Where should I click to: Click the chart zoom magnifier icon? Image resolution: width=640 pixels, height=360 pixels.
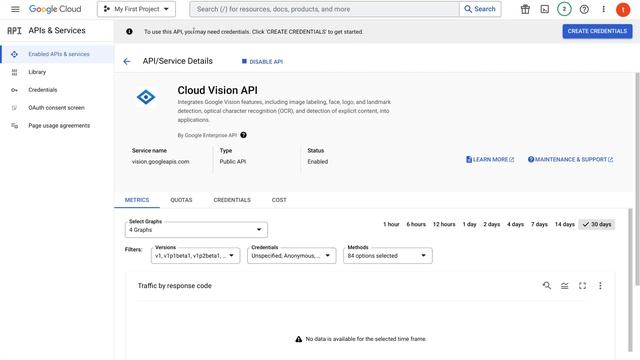click(547, 286)
